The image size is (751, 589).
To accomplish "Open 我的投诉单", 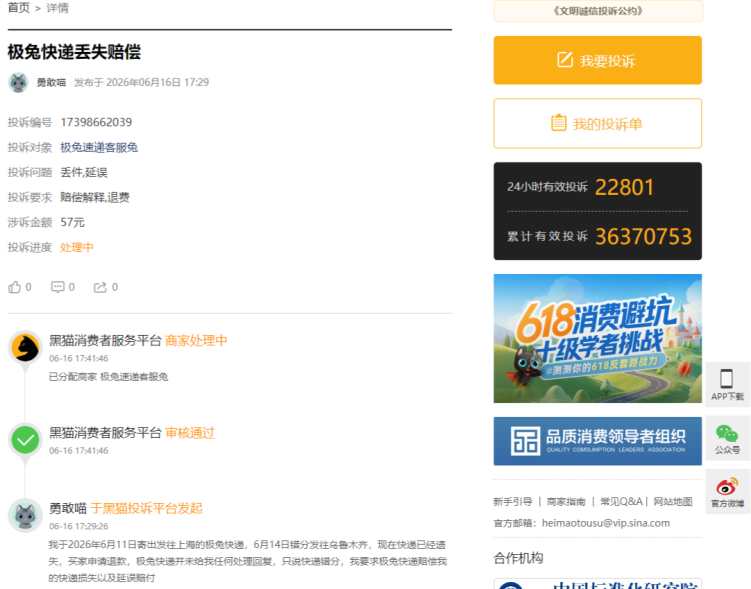I will [x=598, y=124].
